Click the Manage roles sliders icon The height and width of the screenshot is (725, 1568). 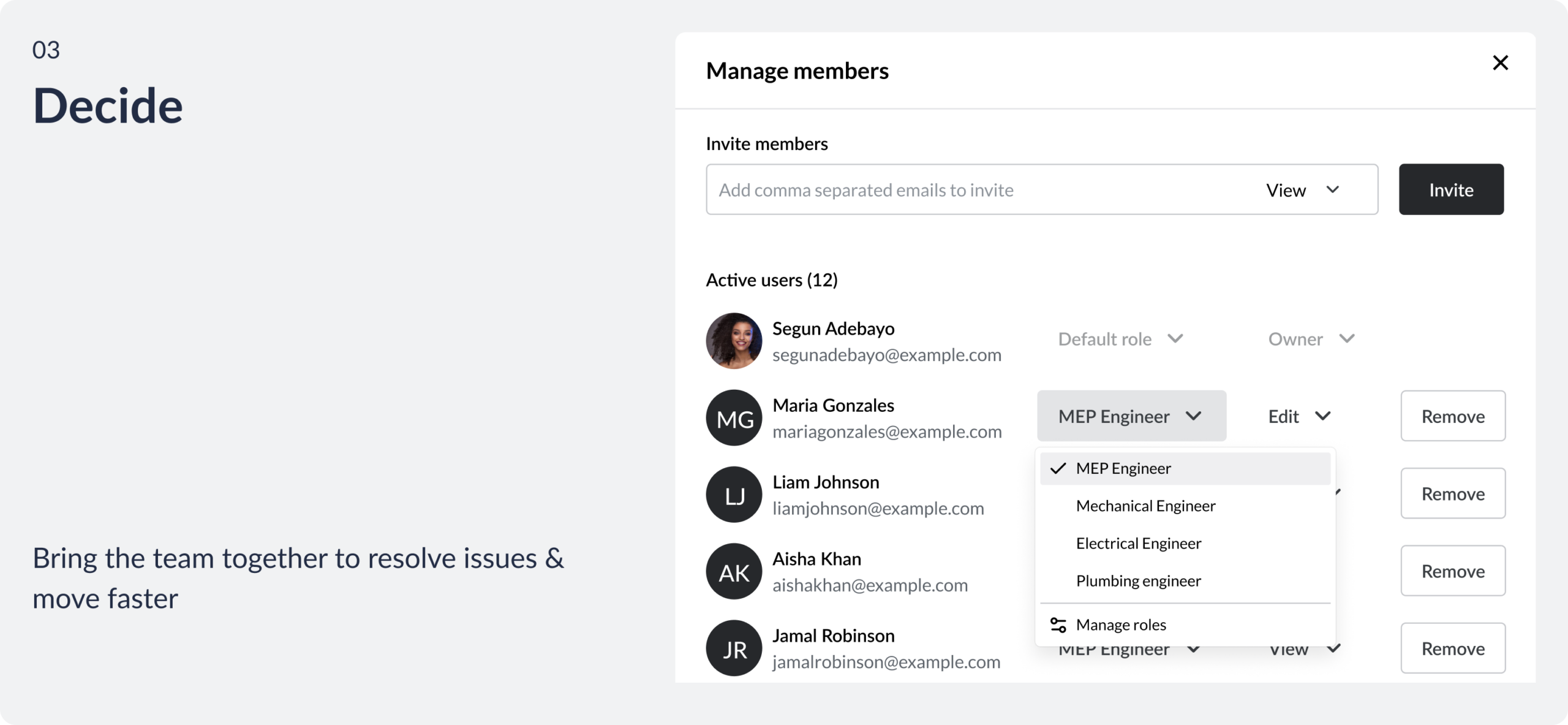click(1058, 624)
